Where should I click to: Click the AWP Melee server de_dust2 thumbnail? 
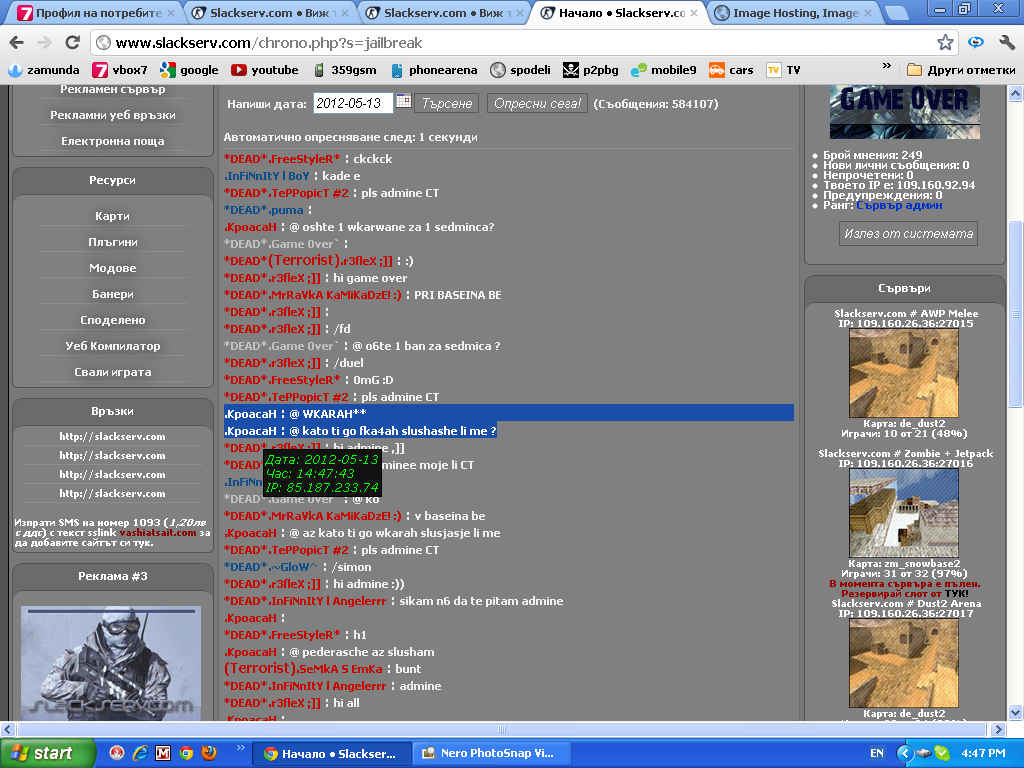(903, 373)
